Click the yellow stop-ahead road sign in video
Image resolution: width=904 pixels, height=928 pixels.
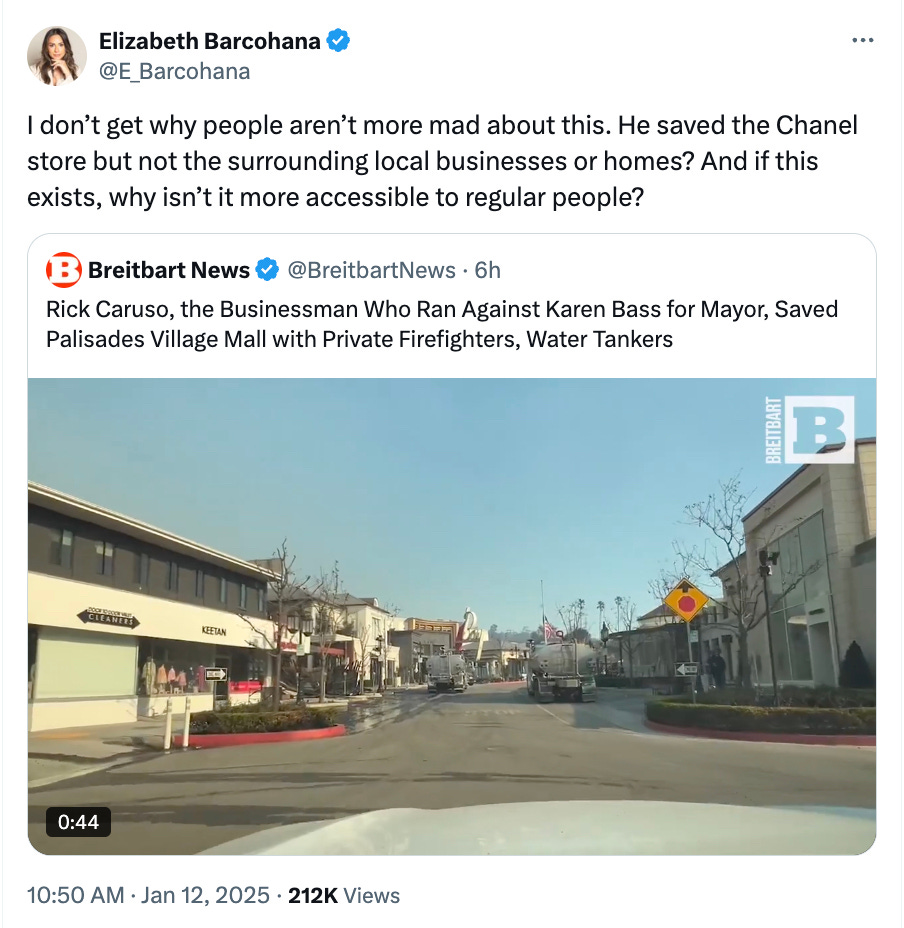point(686,601)
